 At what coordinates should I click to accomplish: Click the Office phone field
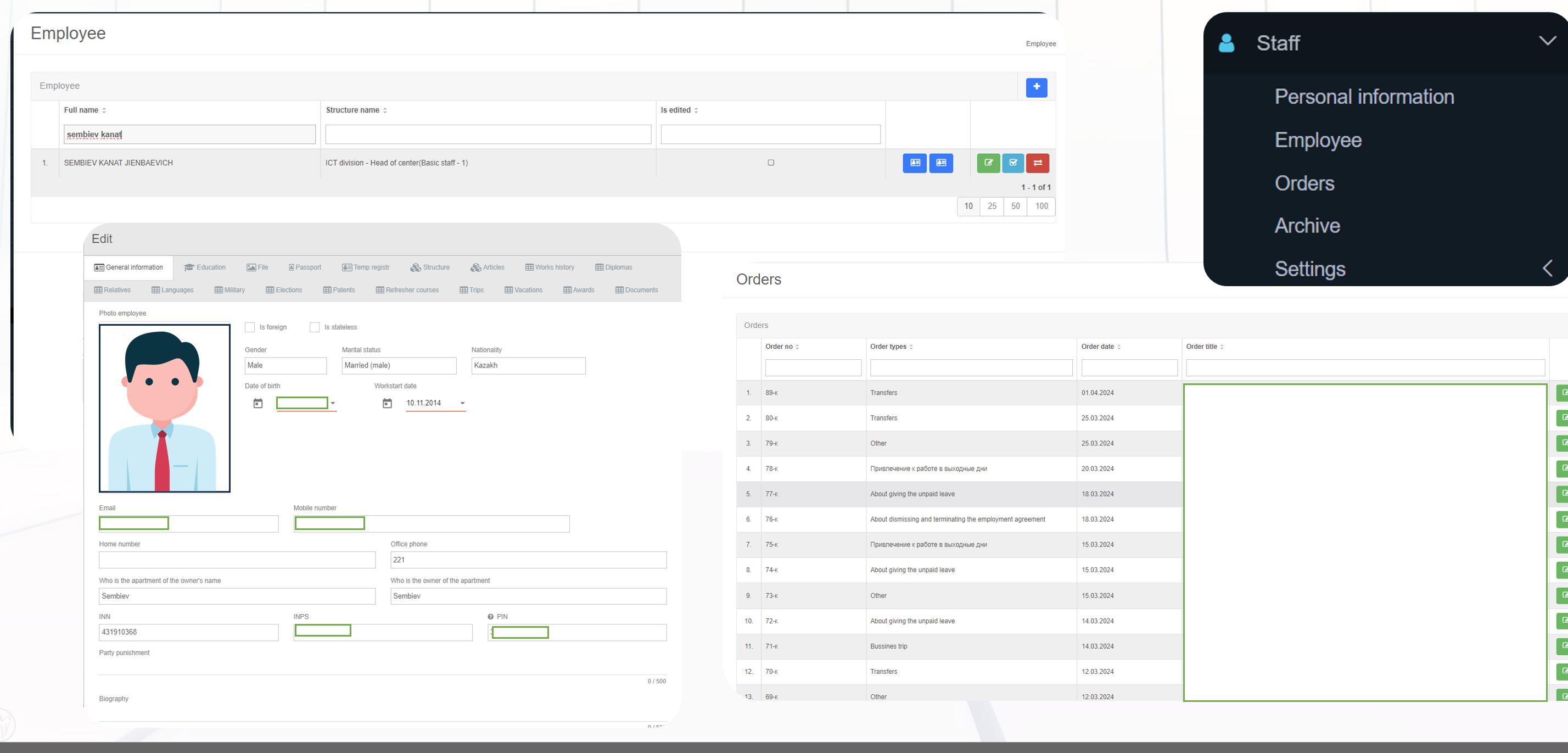point(528,560)
